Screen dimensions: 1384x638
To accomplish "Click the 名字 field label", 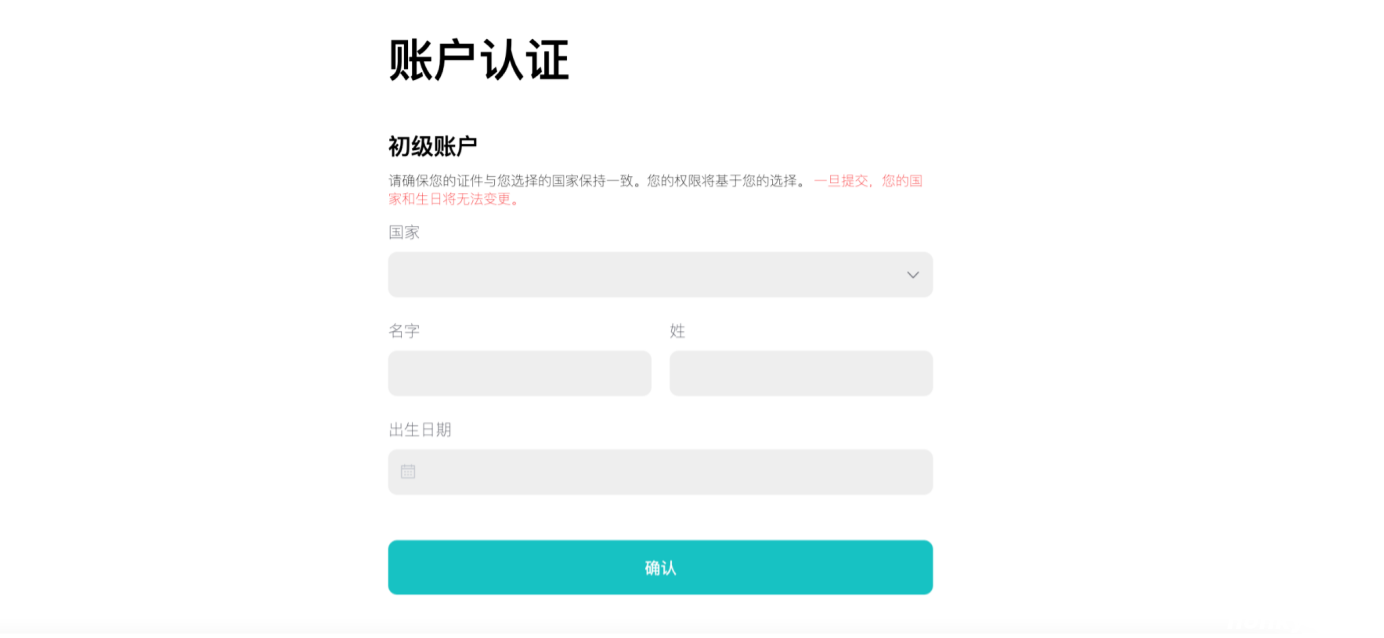I will point(404,331).
